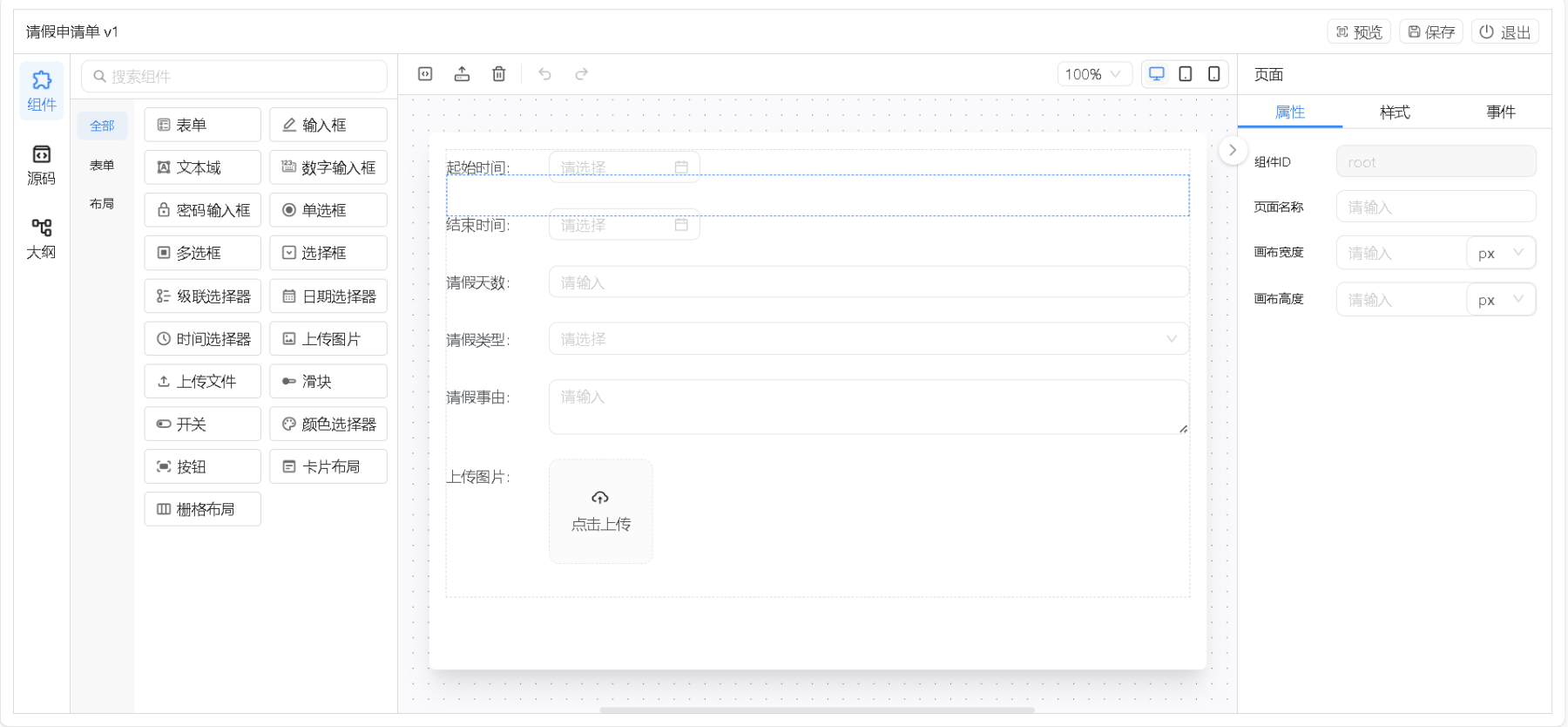Image resolution: width=1568 pixels, height=727 pixels.
Task: Open 画布宽度 px unit dropdown
Action: coord(1500,253)
